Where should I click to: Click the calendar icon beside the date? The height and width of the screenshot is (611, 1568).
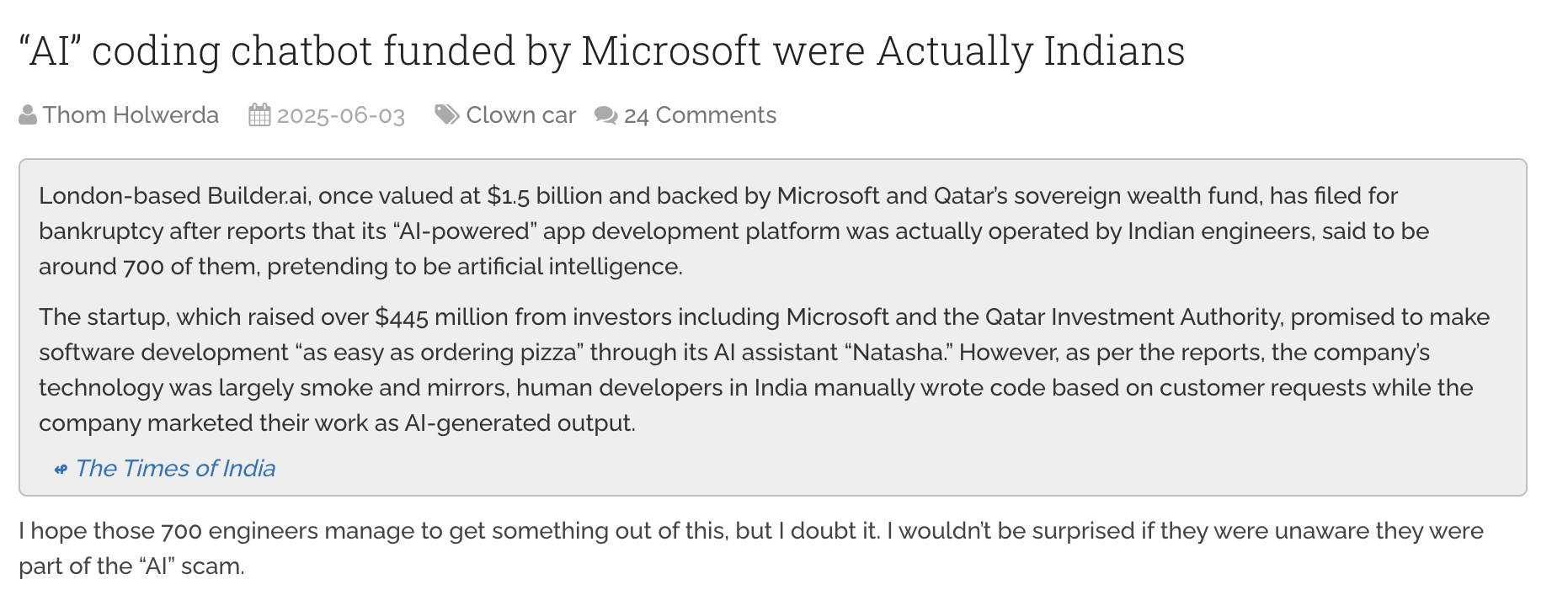[260, 114]
